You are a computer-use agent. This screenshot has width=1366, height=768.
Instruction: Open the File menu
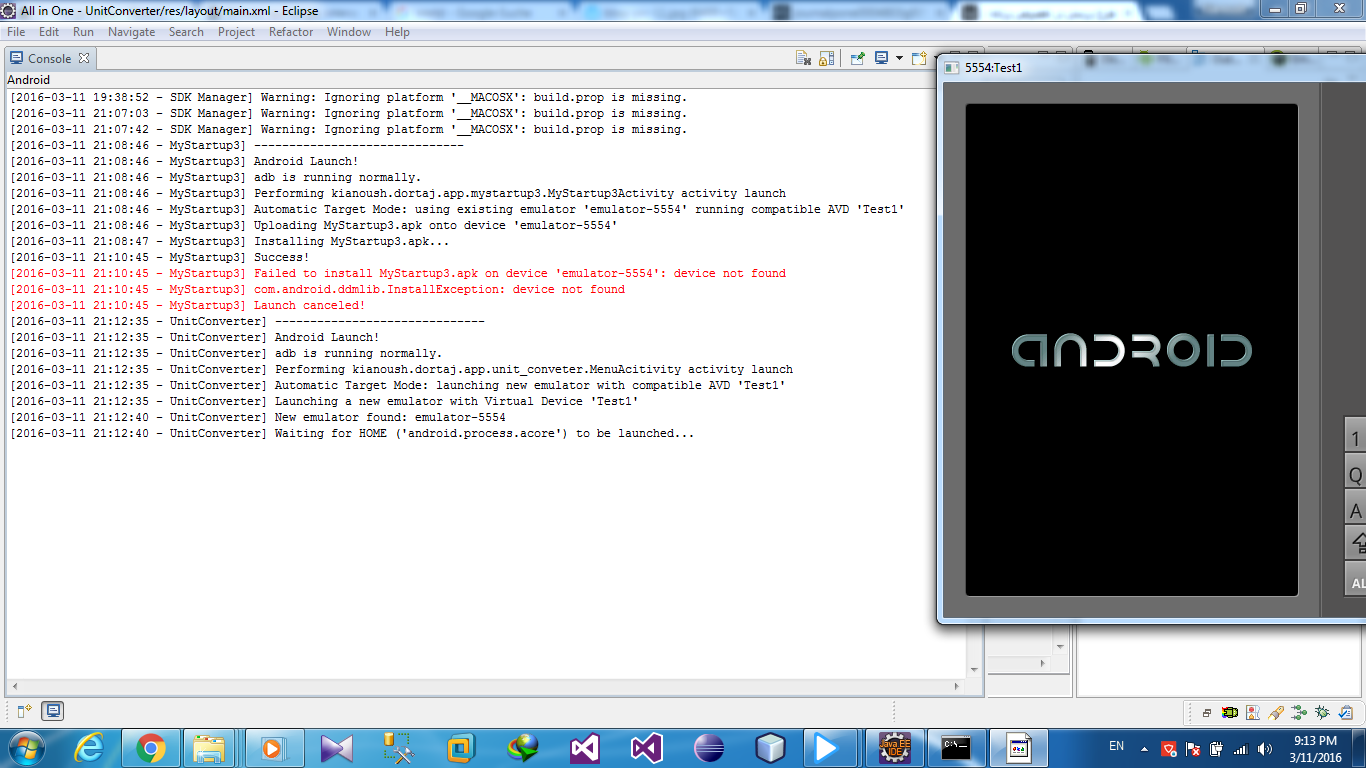point(16,32)
